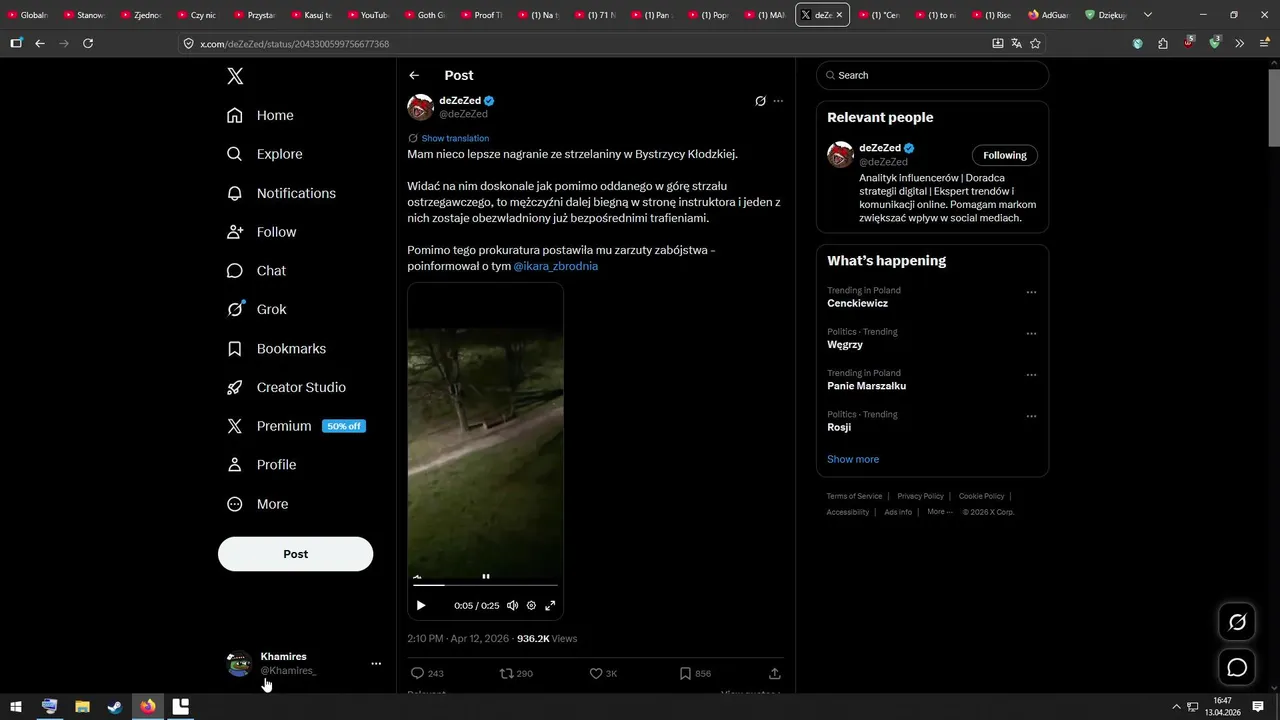Open Home from the sidebar
1280x720 pixels.
tap(260, 115)
